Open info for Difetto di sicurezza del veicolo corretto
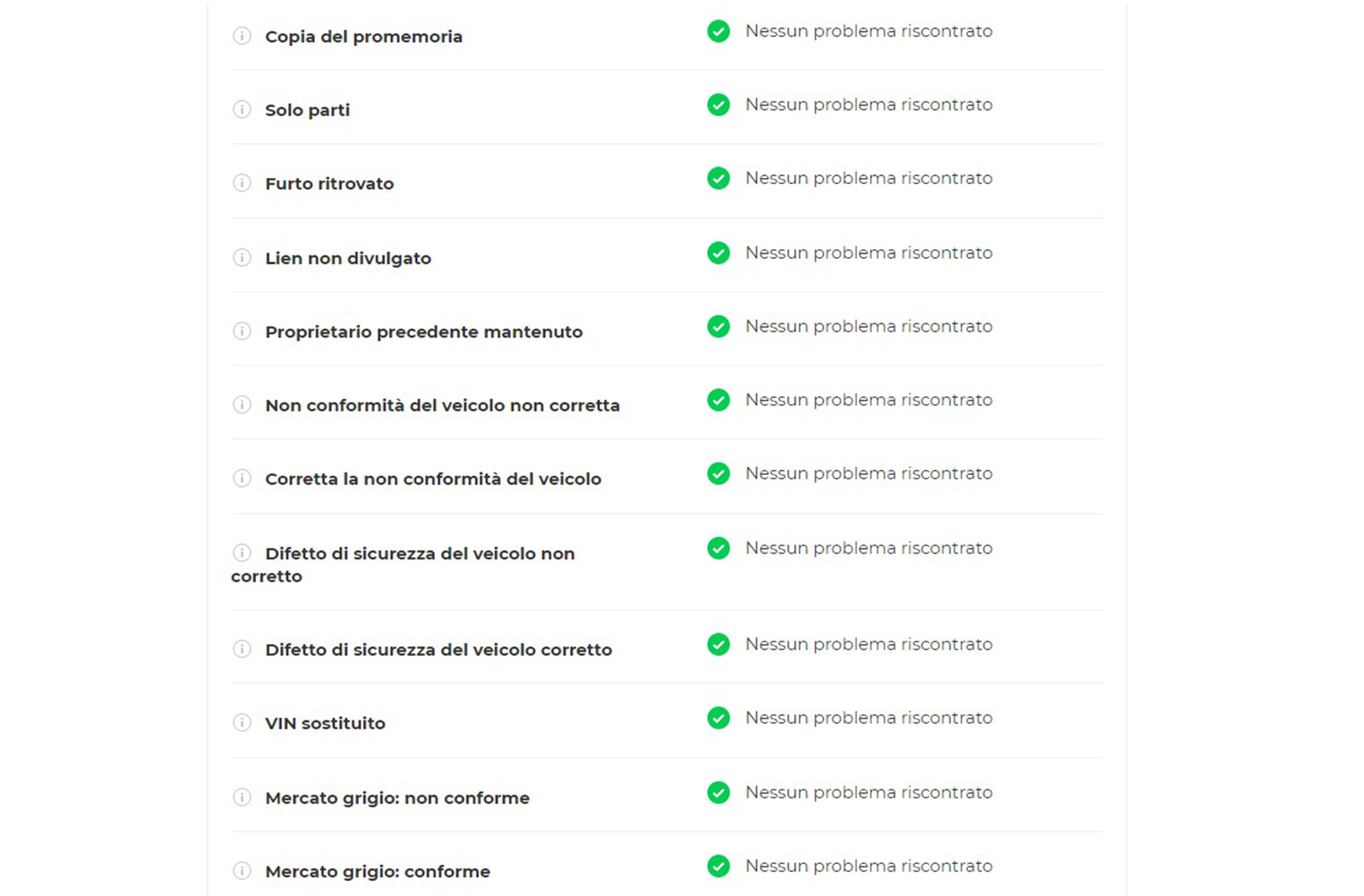This screenshot has height=896, width=1364. pos(242,649)
